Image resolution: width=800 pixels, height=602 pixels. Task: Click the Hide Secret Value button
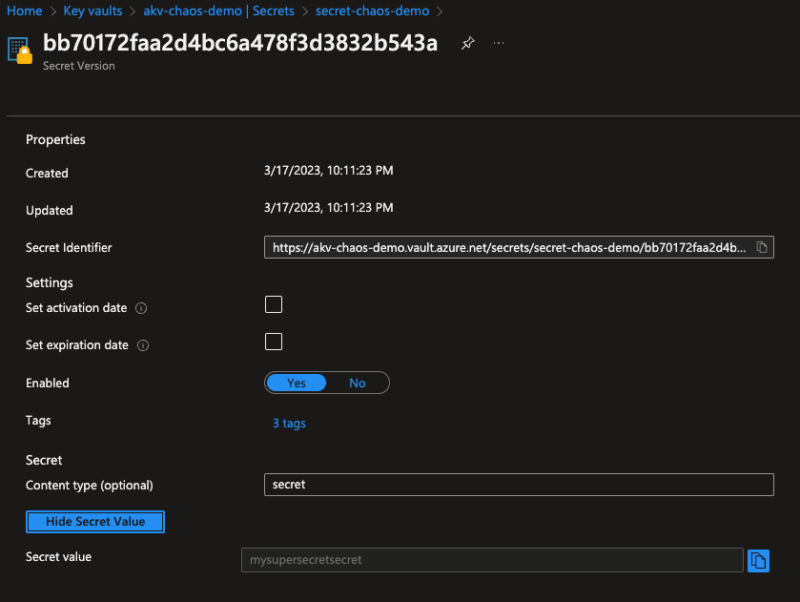[95, 521]
